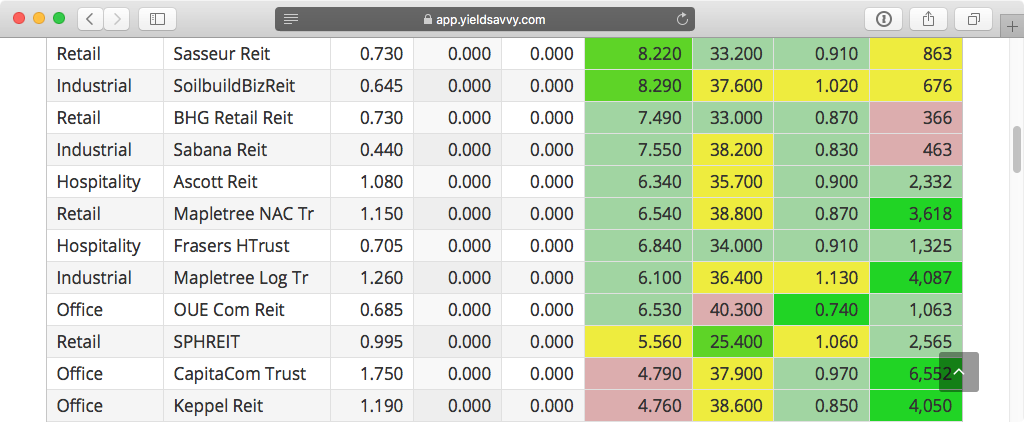
Task: Click the yellow 5.560 cell for SPHREIT
Action: click(x=637, y=342)
